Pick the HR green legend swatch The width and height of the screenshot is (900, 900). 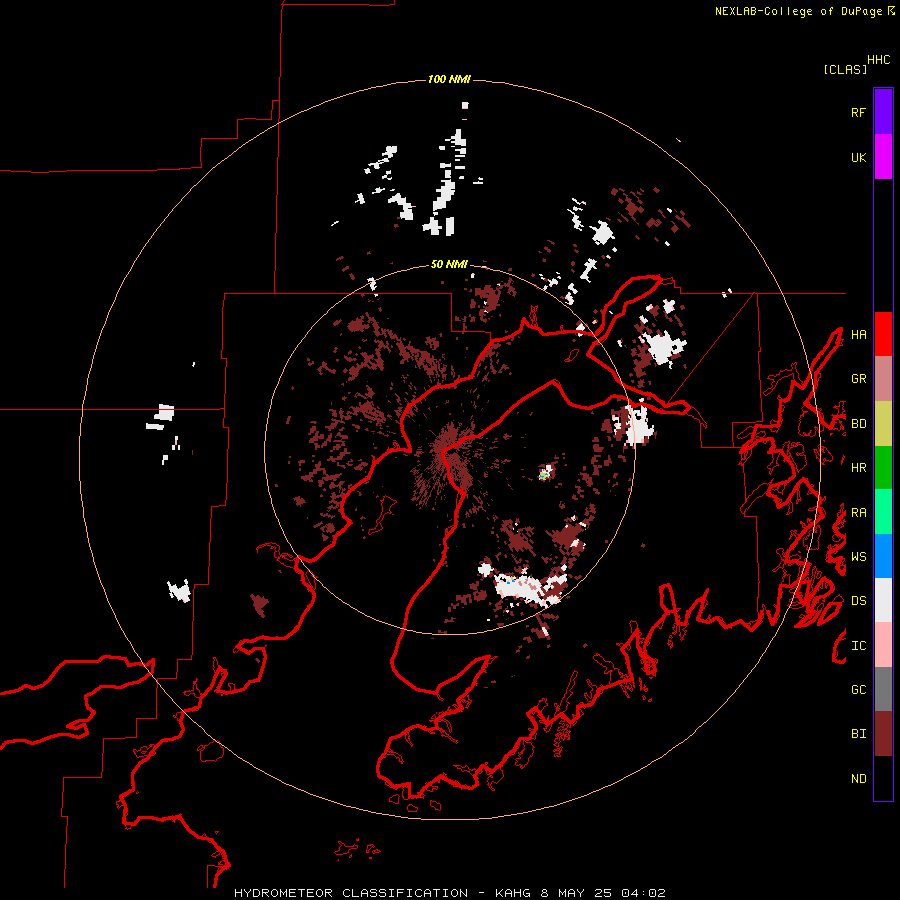[883, 468]
